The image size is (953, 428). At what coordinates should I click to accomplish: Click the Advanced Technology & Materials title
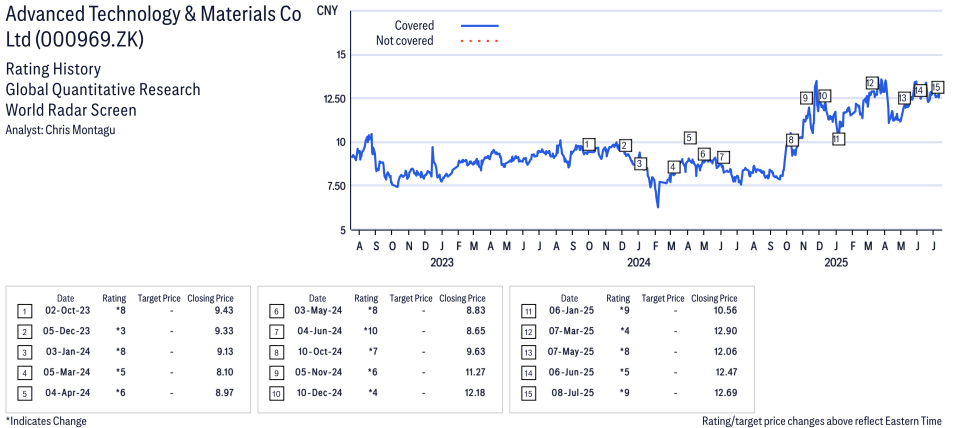pos(153,27)
